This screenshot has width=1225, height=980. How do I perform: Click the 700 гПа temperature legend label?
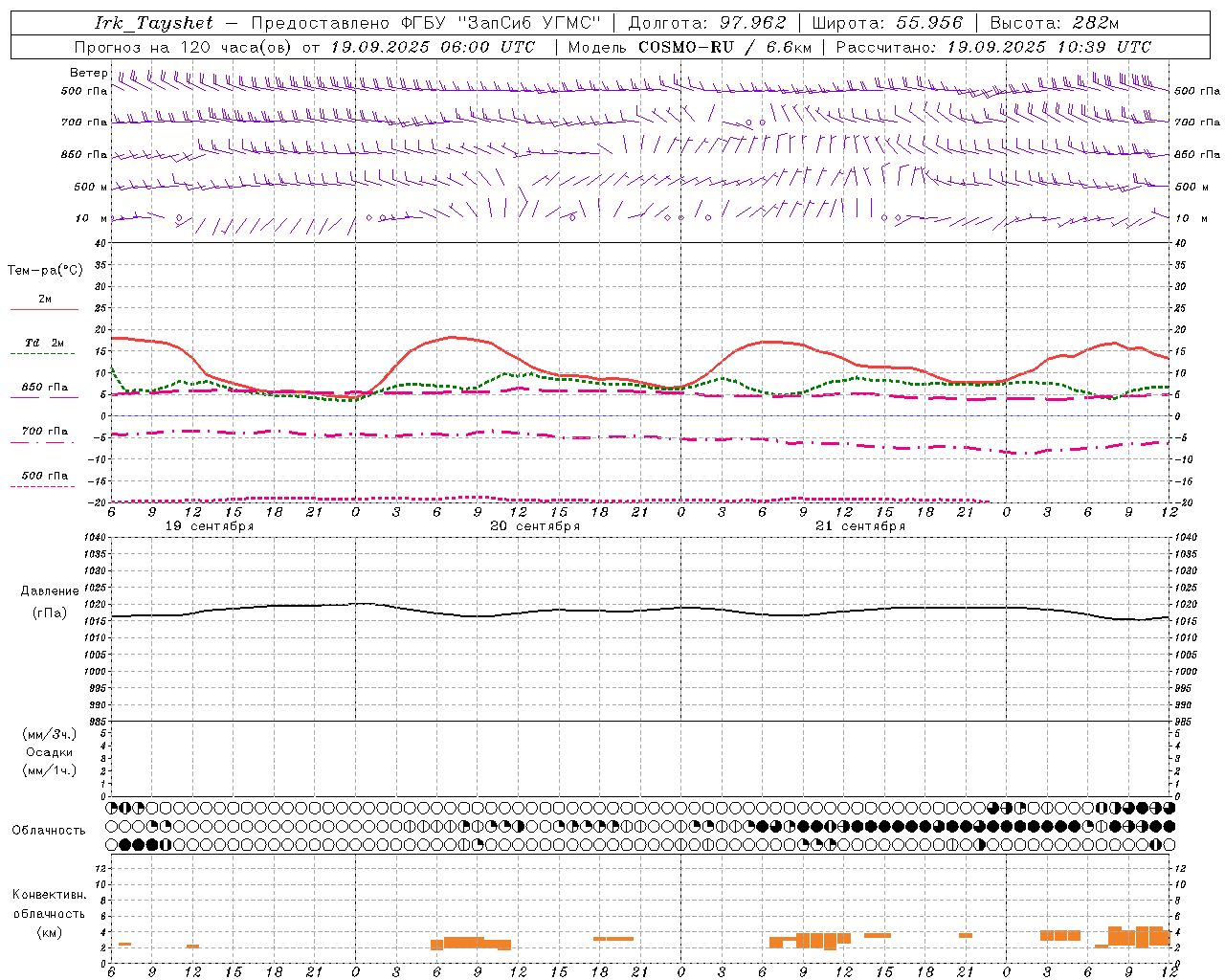[45, 432]
